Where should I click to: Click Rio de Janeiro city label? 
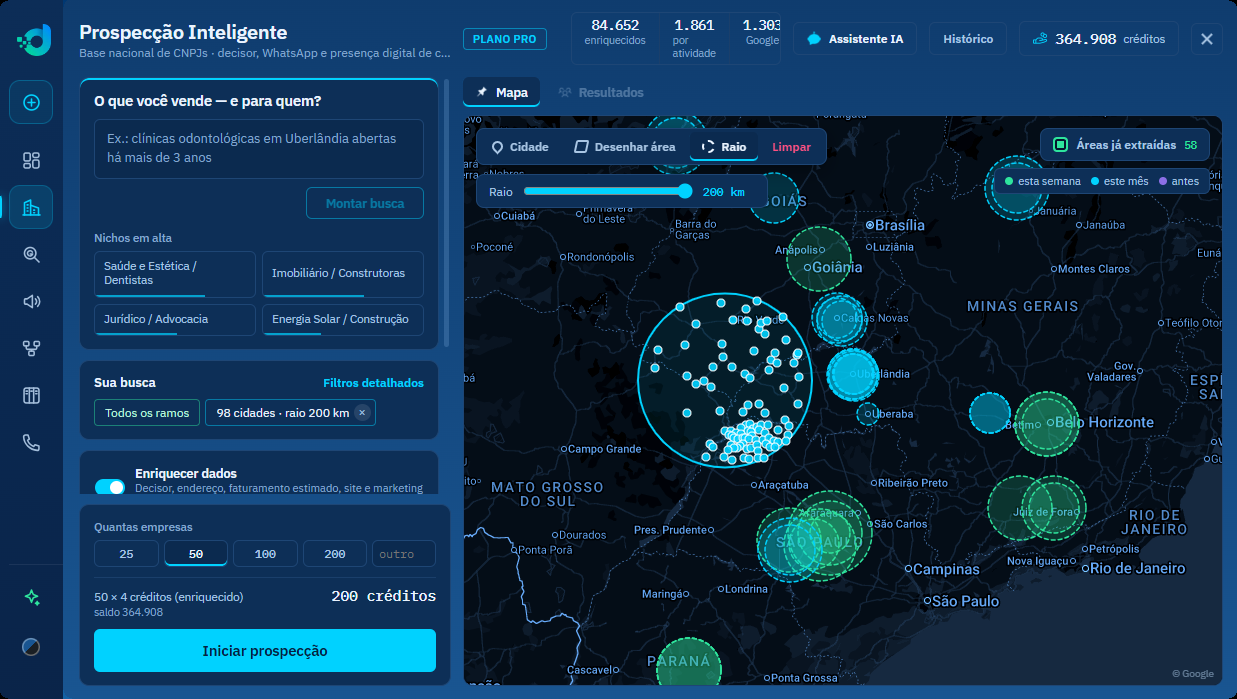1137,568
